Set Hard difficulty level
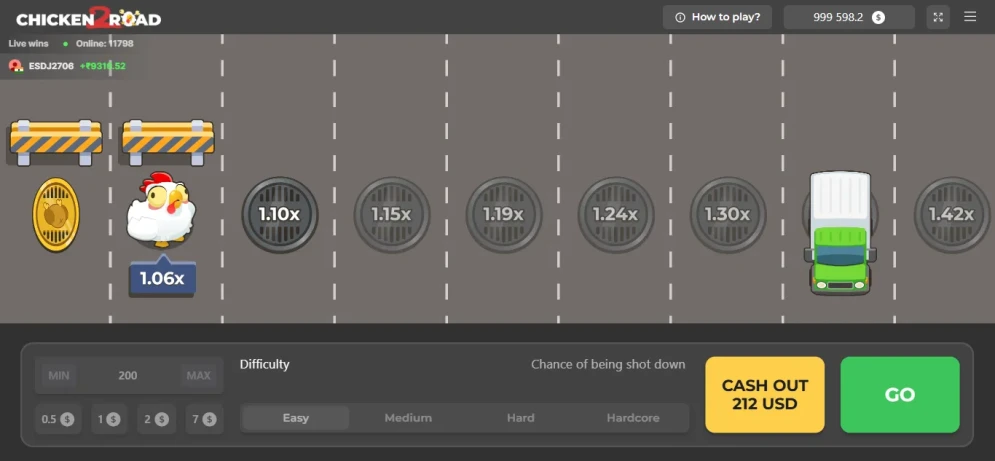The width and height of the screenshot is (995, 461). (x=520, y=418)
